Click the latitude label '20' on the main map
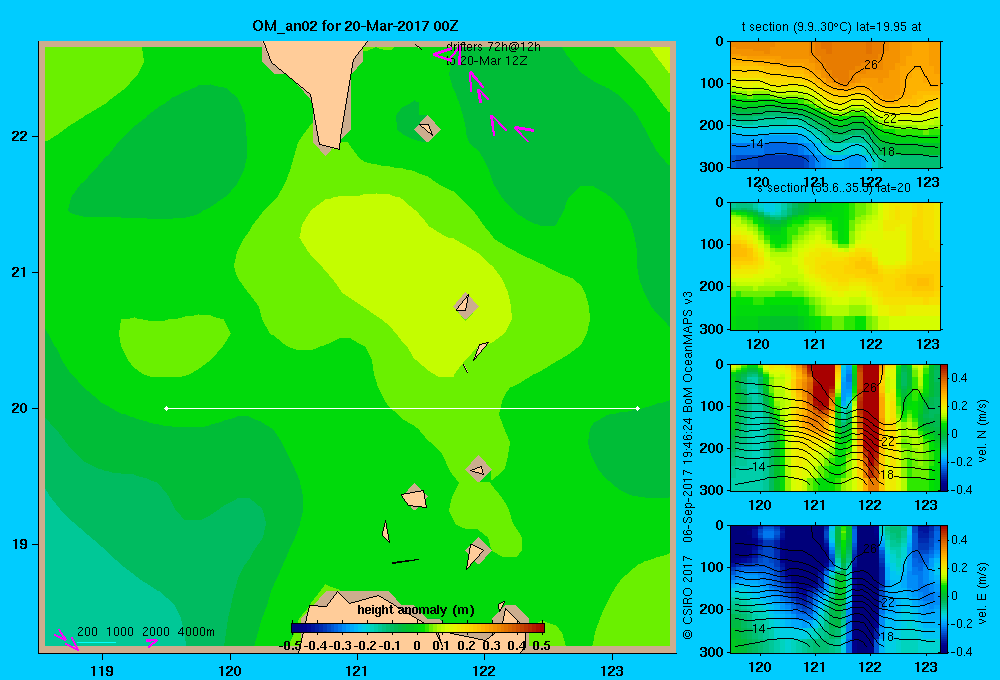 20,408
